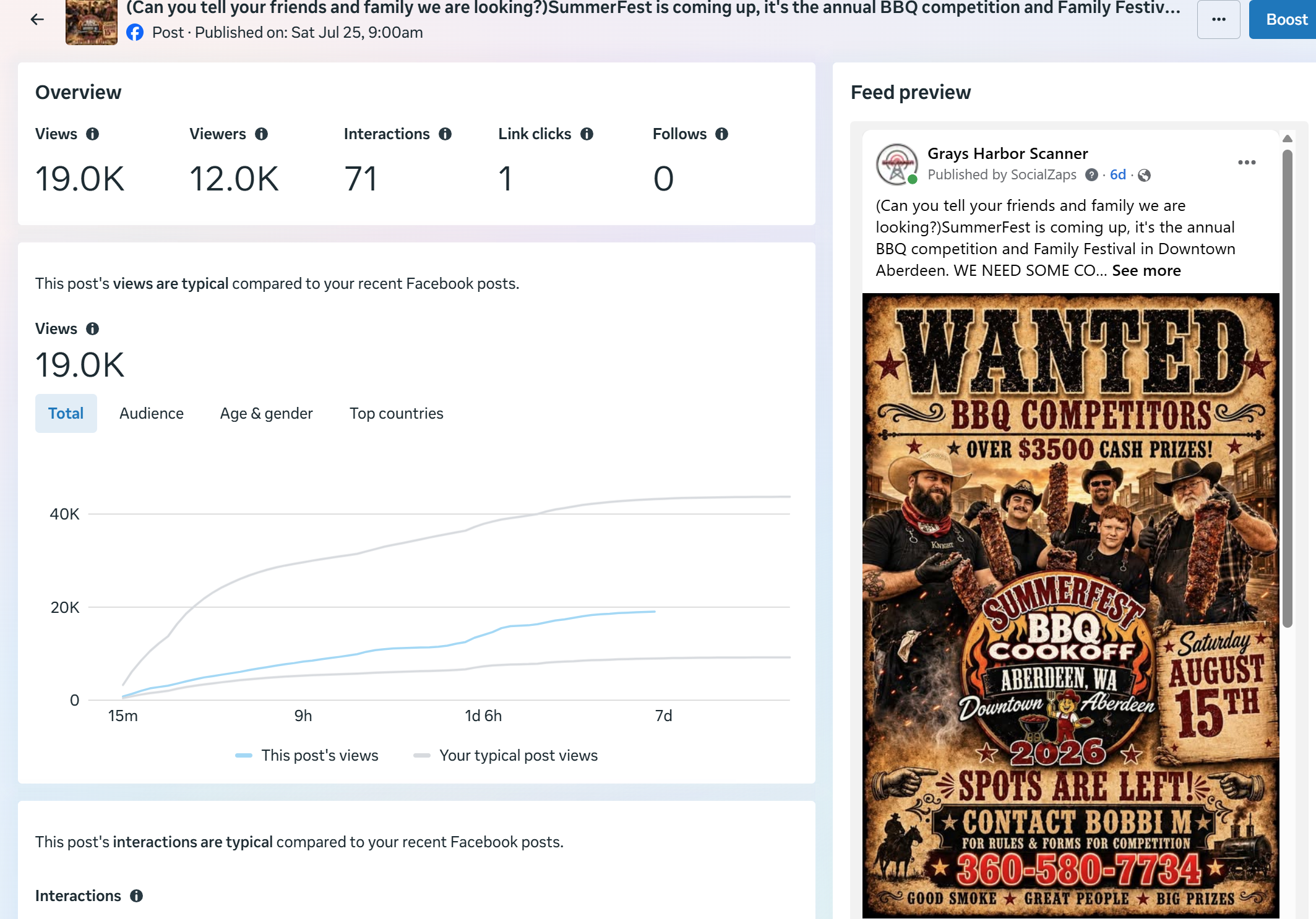
Task: Open the Grays Harbor Scanner page name
Action: [x=1007, y=153]
